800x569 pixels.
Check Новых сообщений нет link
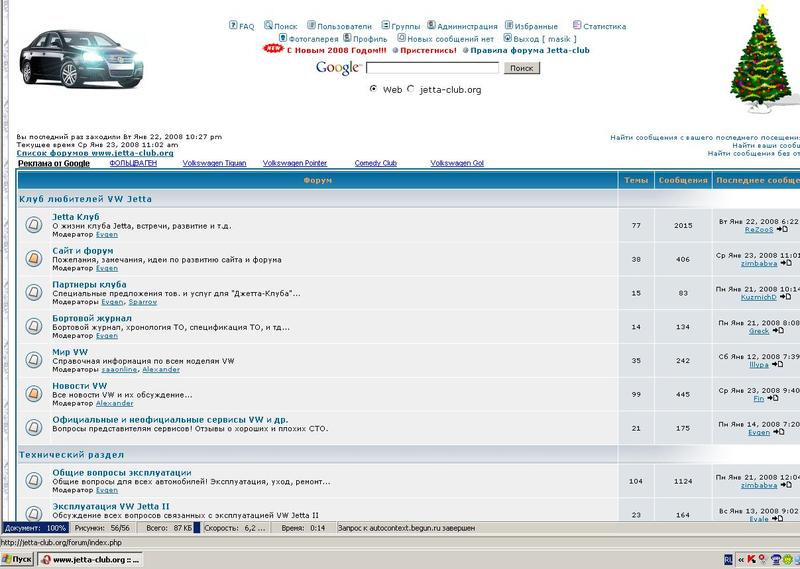click(450, 39)
